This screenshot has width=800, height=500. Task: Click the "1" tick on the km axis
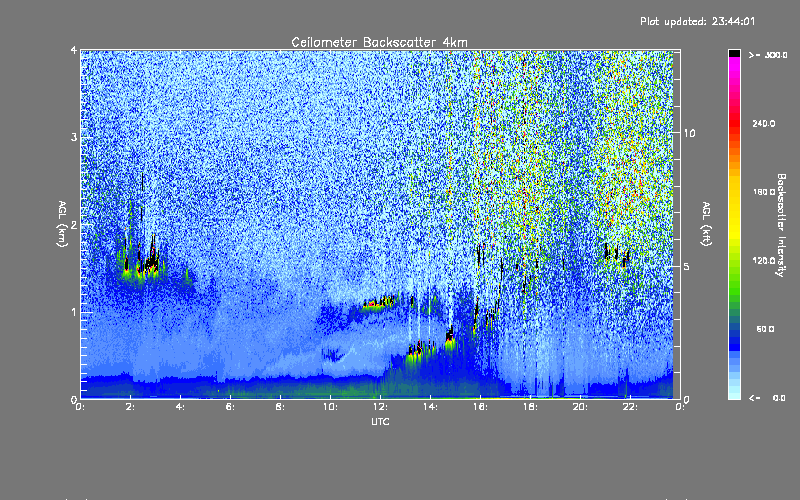[74, 312]
